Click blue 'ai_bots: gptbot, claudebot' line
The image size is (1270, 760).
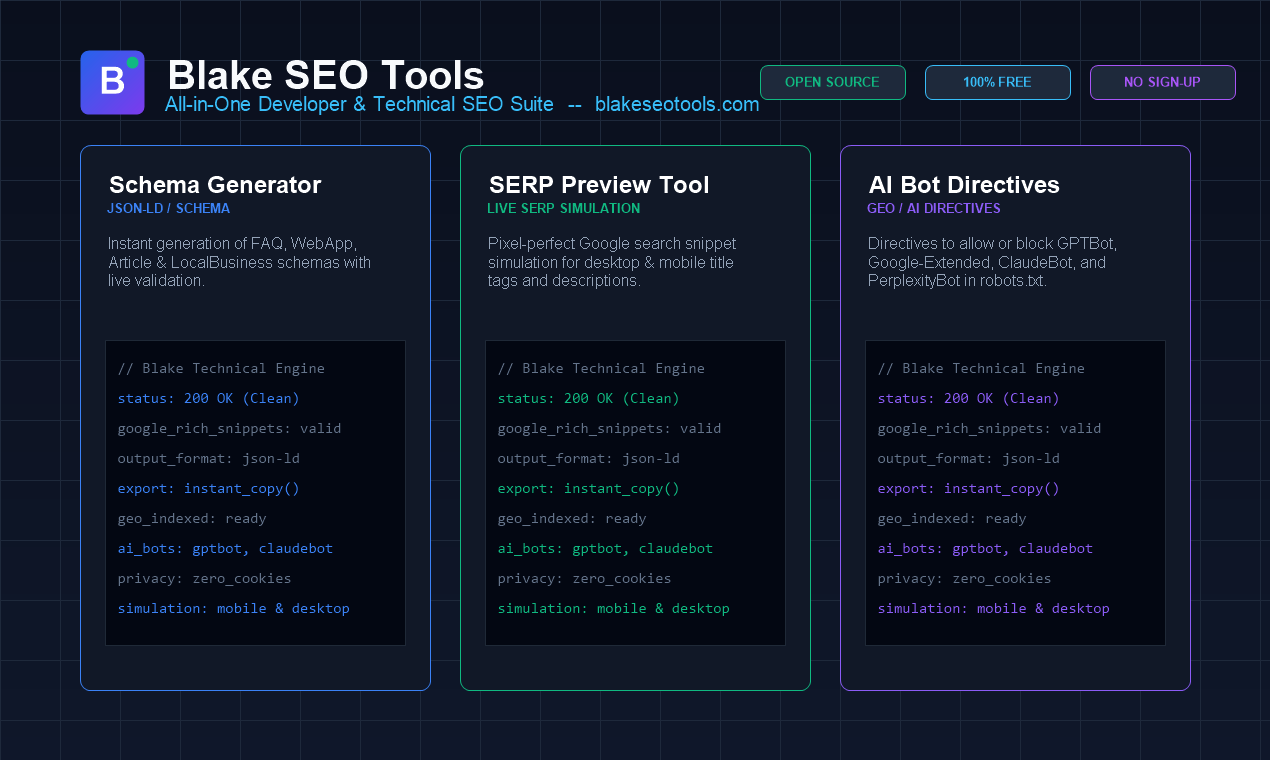click(x=225, y=548)
